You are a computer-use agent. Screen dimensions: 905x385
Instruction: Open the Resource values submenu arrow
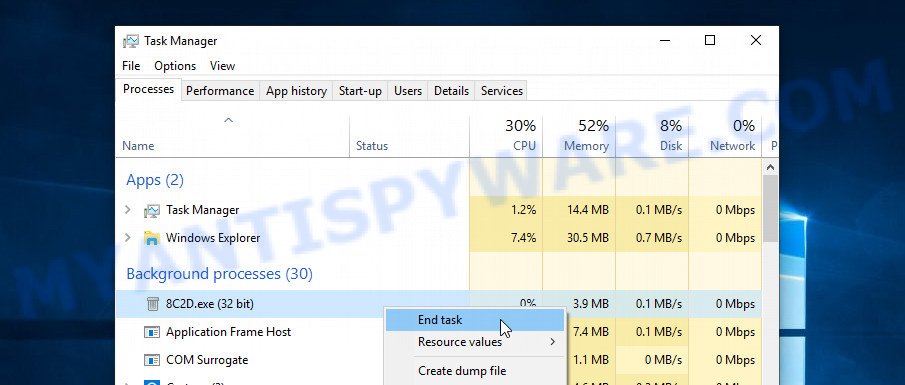click(552, 342)
